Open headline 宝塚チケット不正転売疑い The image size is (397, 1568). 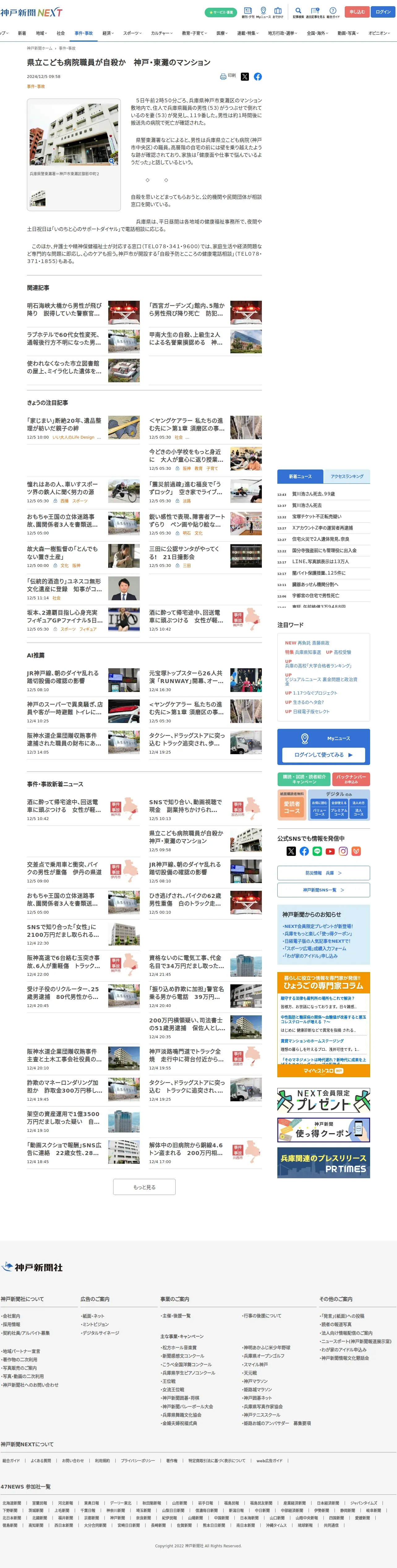click(x=317, y=516)
